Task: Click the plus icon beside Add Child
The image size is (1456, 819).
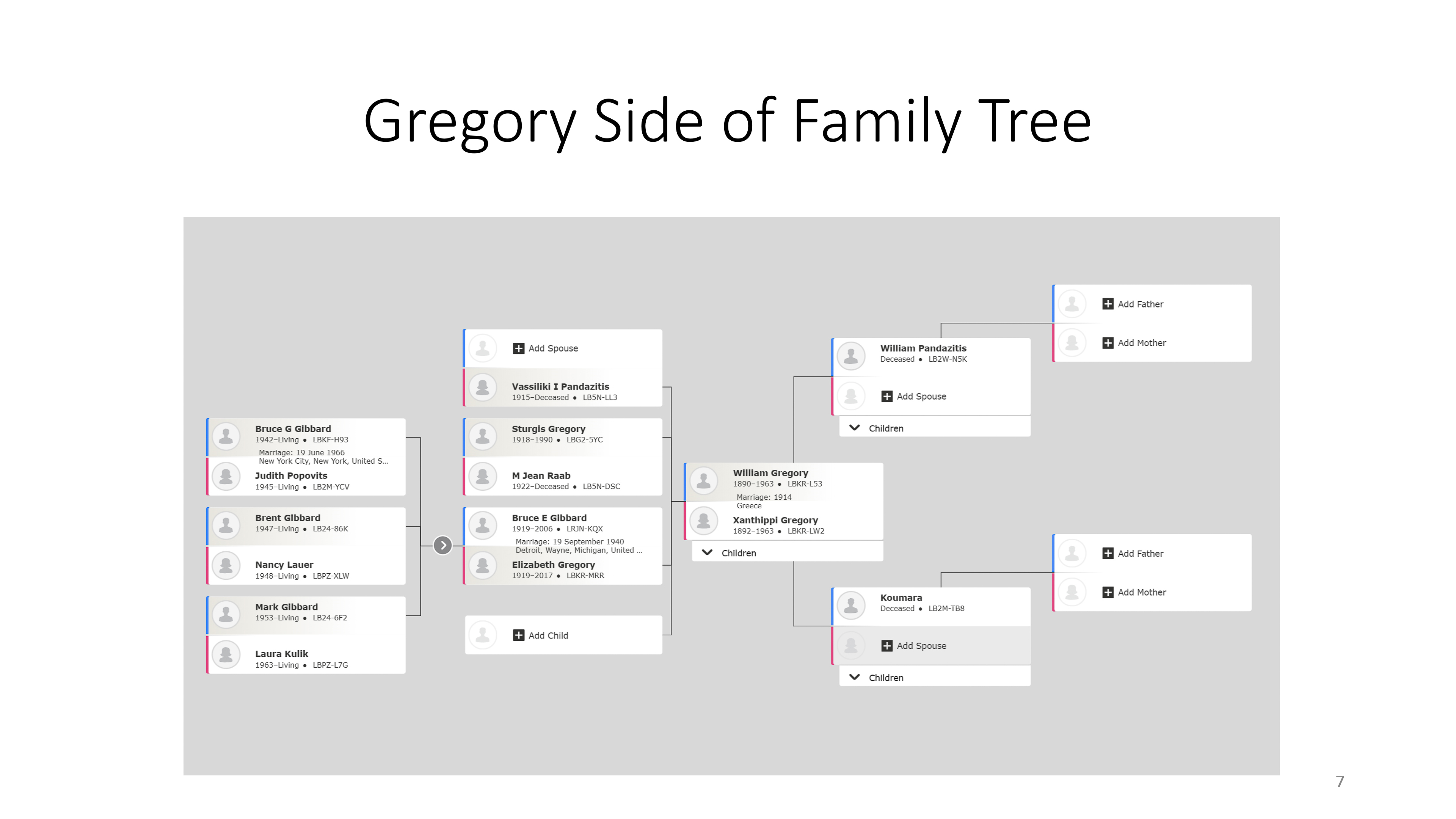Action: pos(518,635)
